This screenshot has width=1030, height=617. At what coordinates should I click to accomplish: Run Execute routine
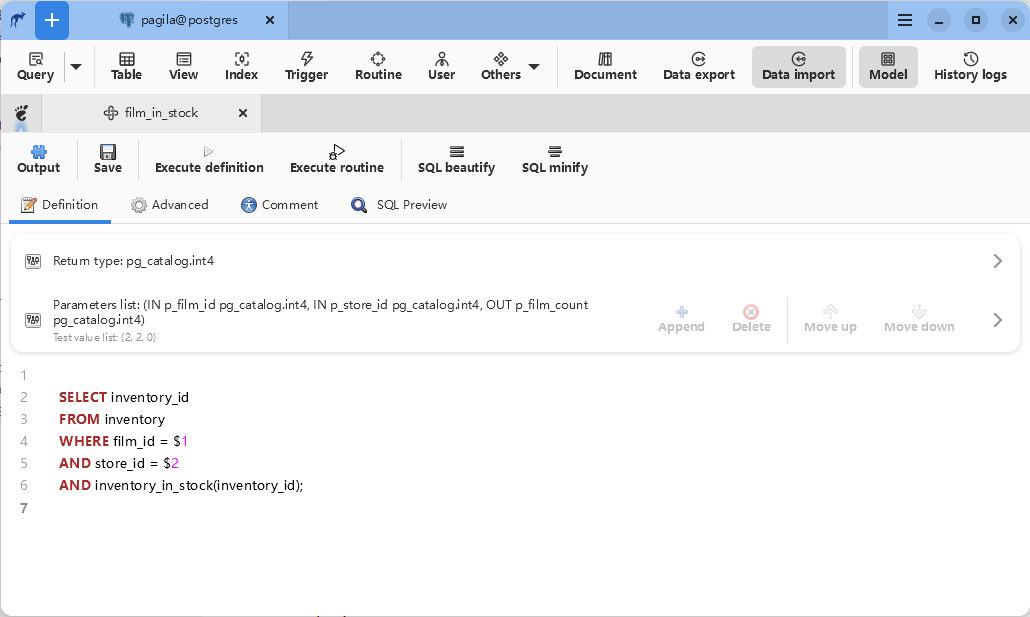tap(336, 159)
